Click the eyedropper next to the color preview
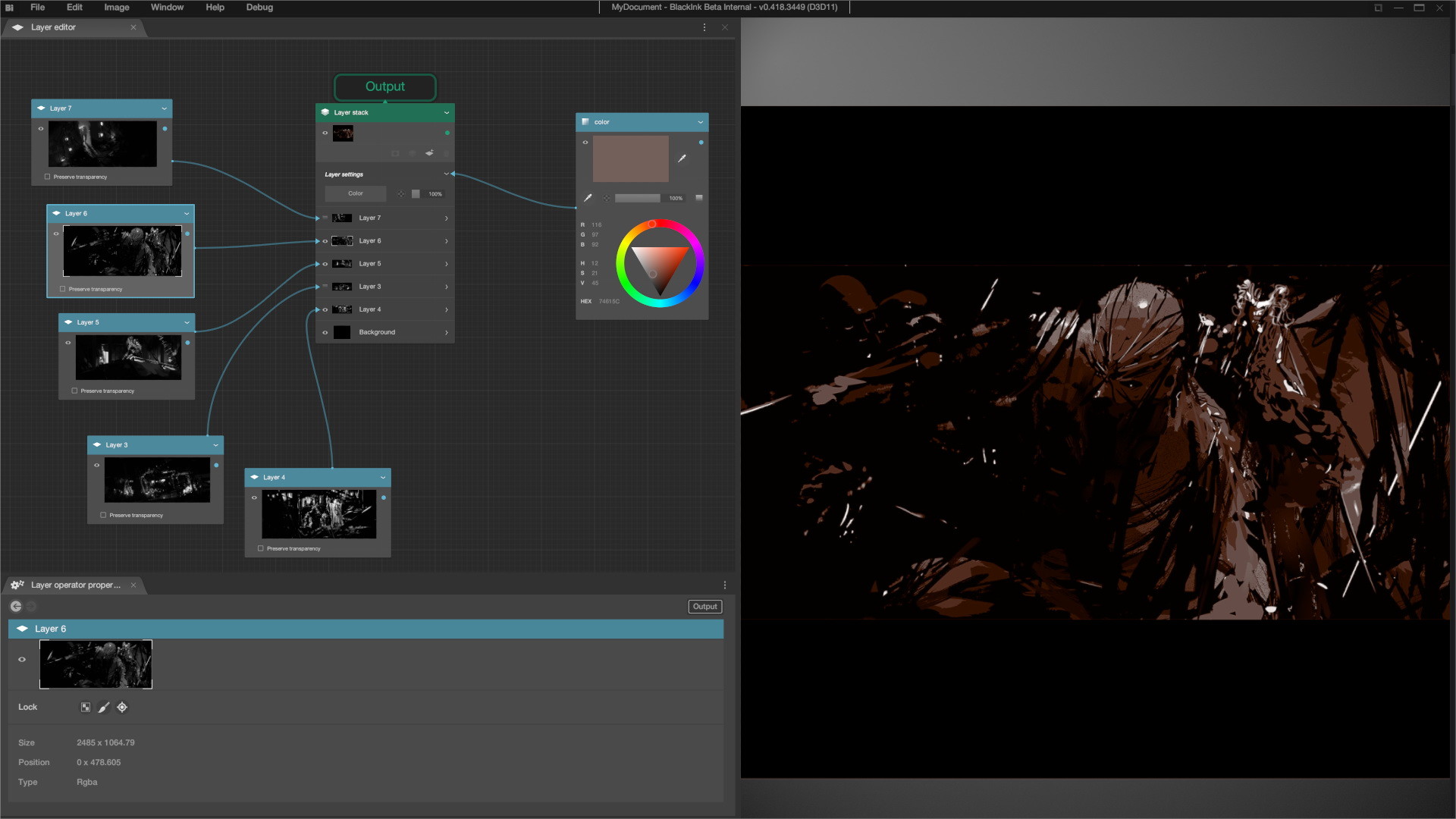The width and height of the screenshot is (1456, 819). coord(682,158)
